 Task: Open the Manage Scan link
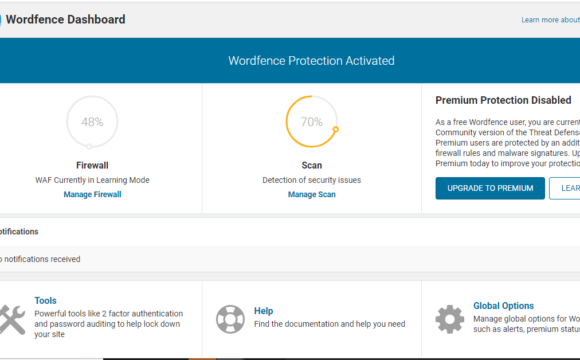point(312,194)
